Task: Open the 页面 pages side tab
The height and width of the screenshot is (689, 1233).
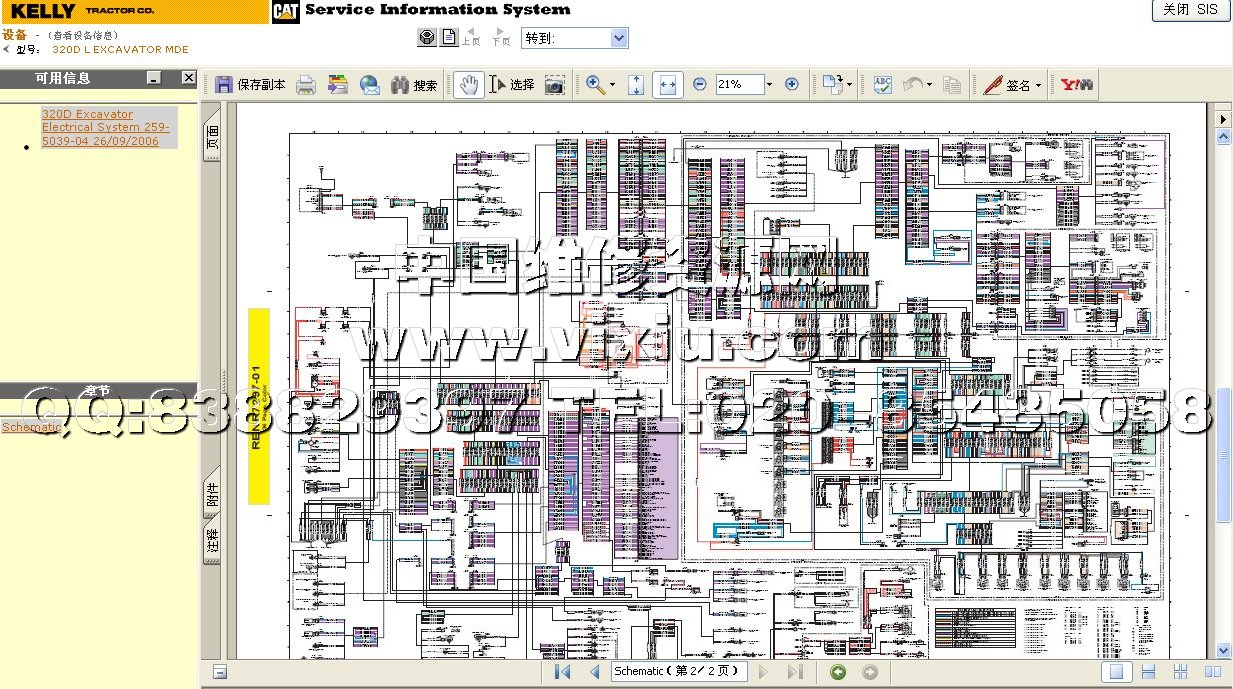Action: point(212,137)
